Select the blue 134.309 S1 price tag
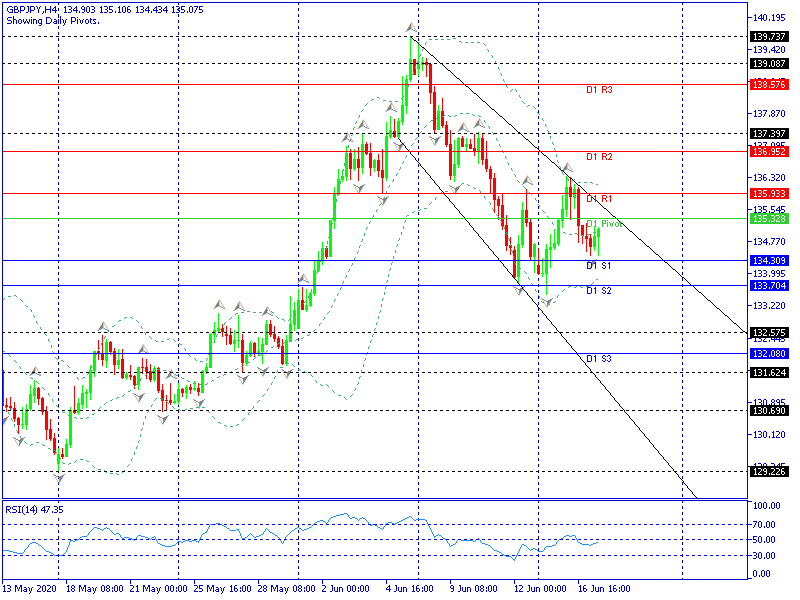The image size is (800, 600). (x=768, y=260)
